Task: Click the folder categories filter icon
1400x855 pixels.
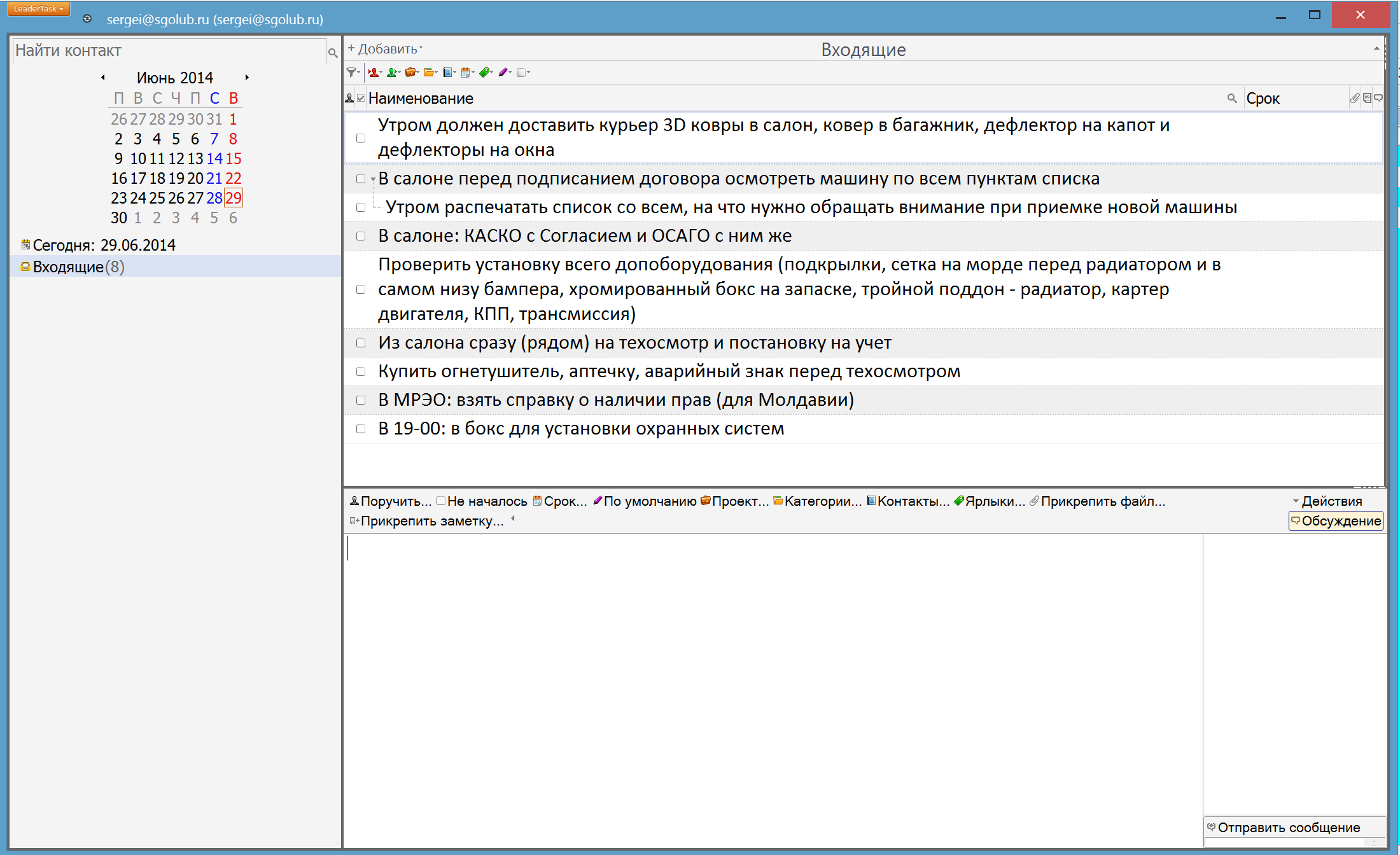Action: point(430,73)
